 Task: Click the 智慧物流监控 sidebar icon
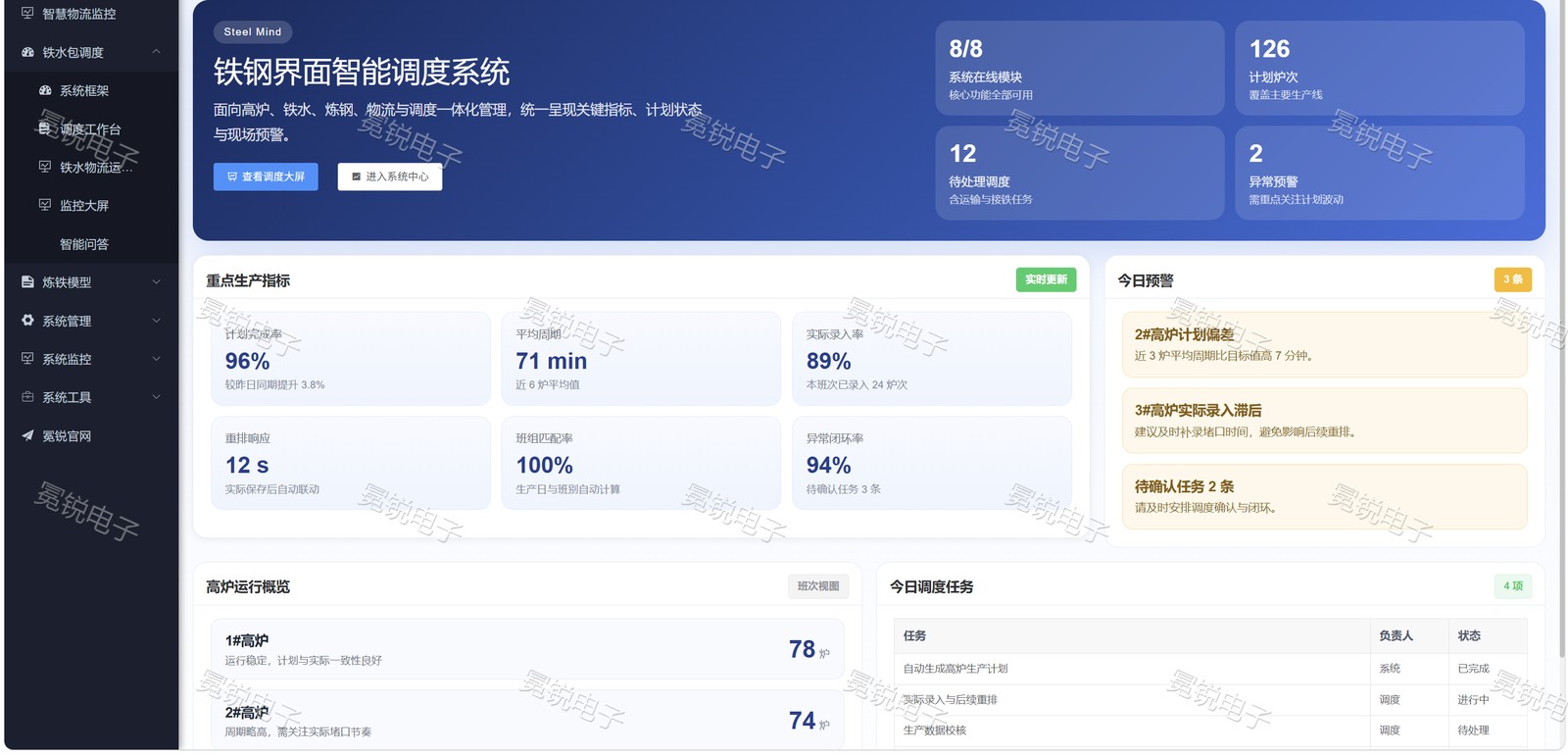point(27,14)
